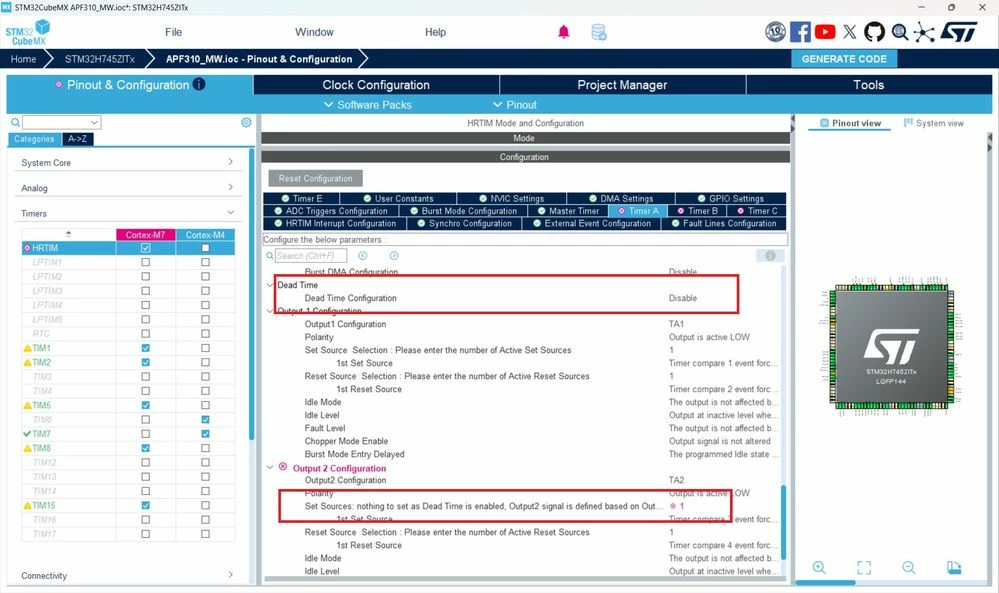Image resolution: width=999 pixels, height=593 pixels.
Task: Check HRTIM for Cortex-M4
Action: coord(205,248)
